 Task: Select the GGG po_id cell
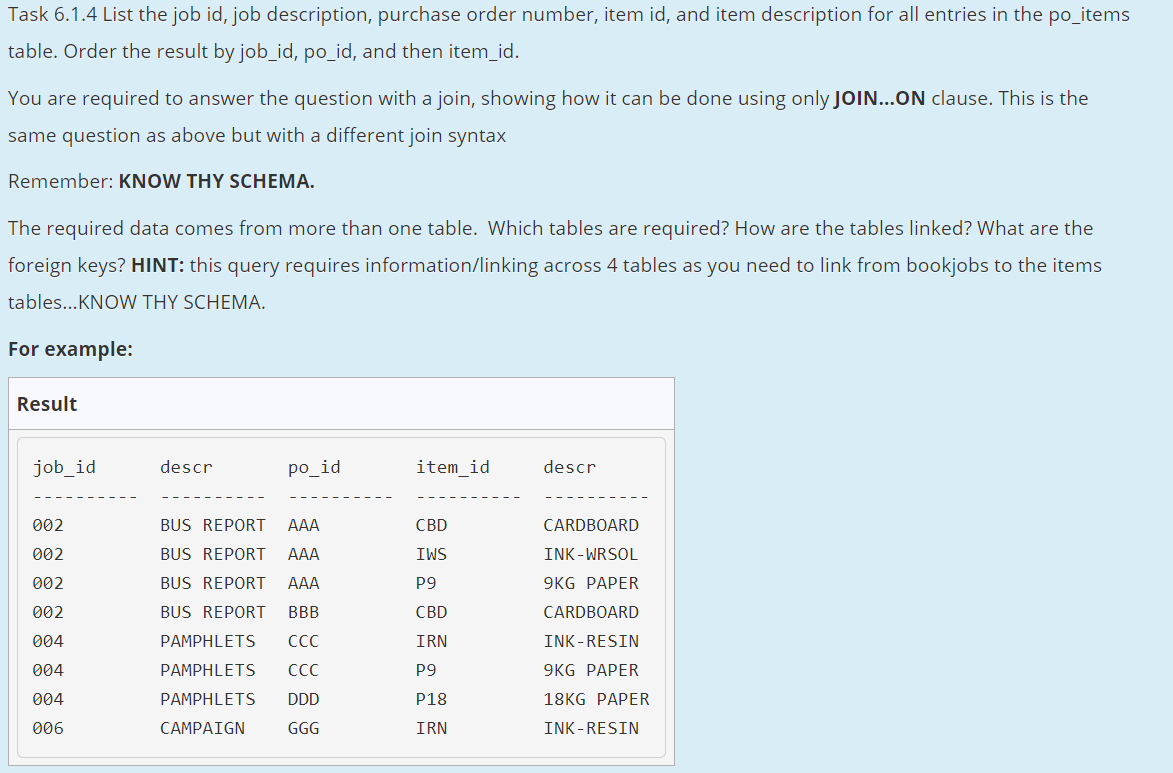[x=303, y=728]
